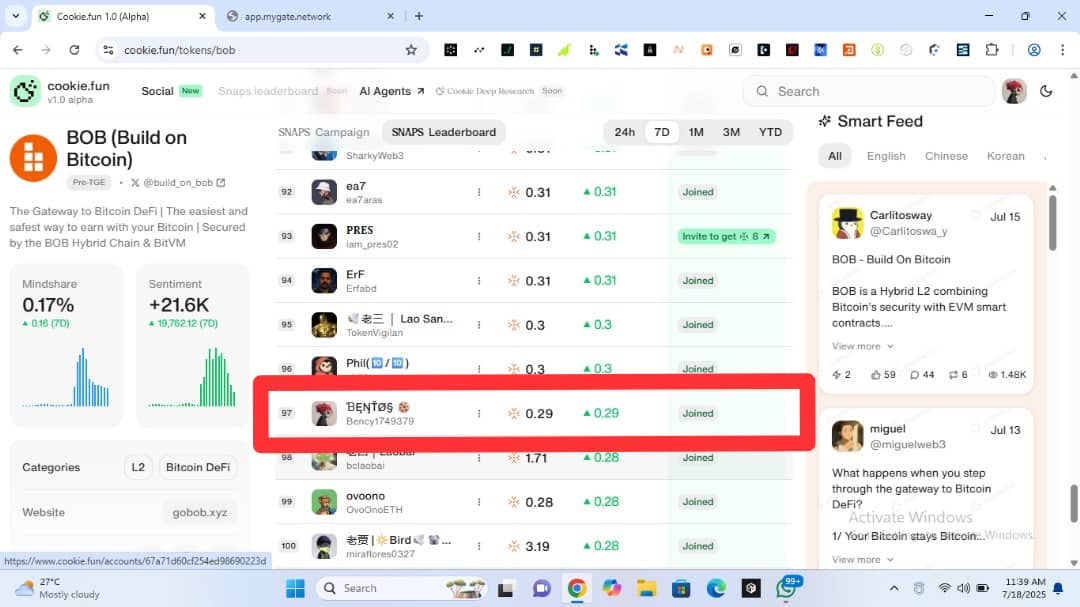Viewport: 1080px width, 607px height.
Task: Open Carlitosway avatar in Smart Feed
Action: (847, 223)
